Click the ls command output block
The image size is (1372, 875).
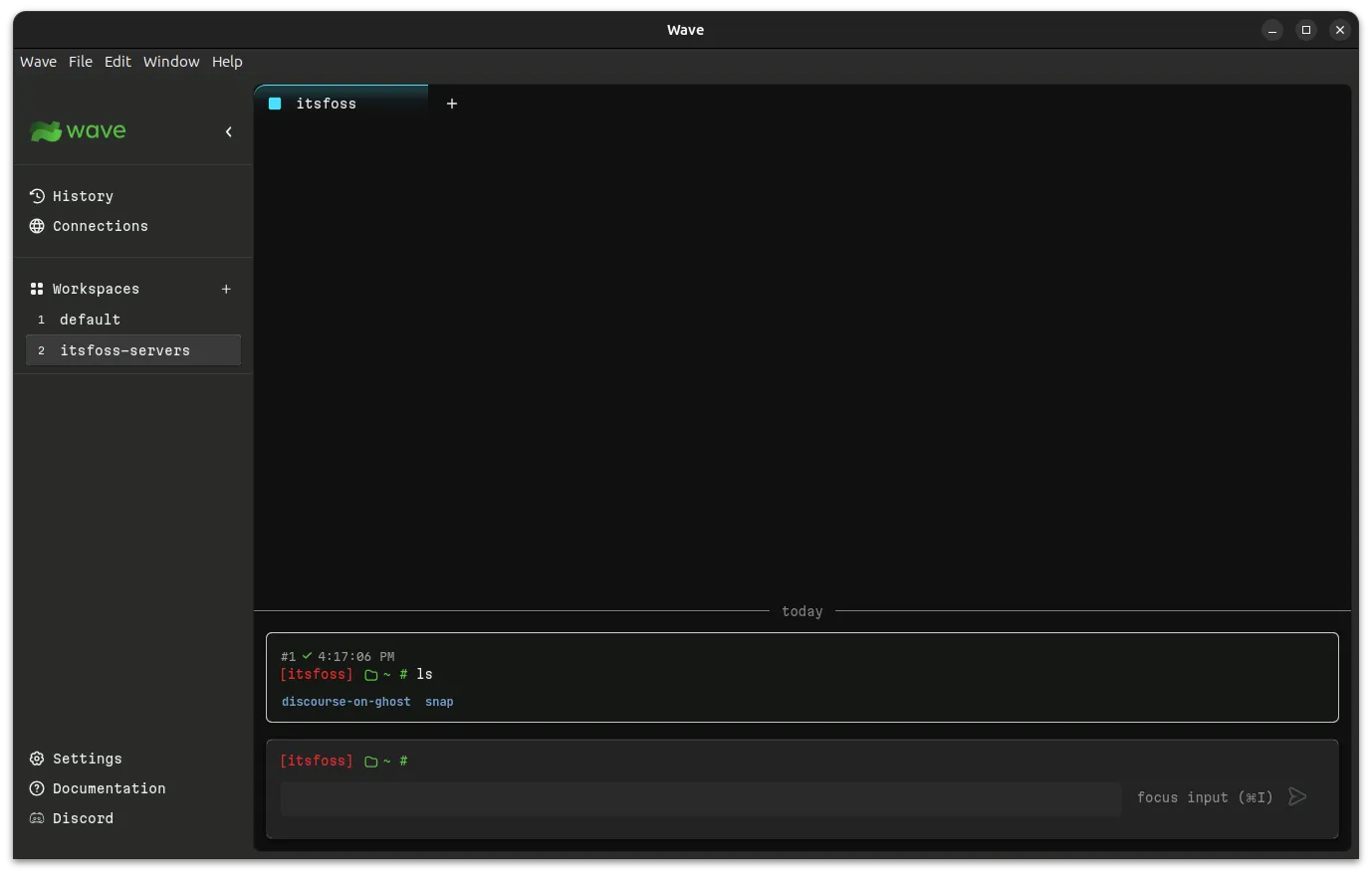point(801,677)
